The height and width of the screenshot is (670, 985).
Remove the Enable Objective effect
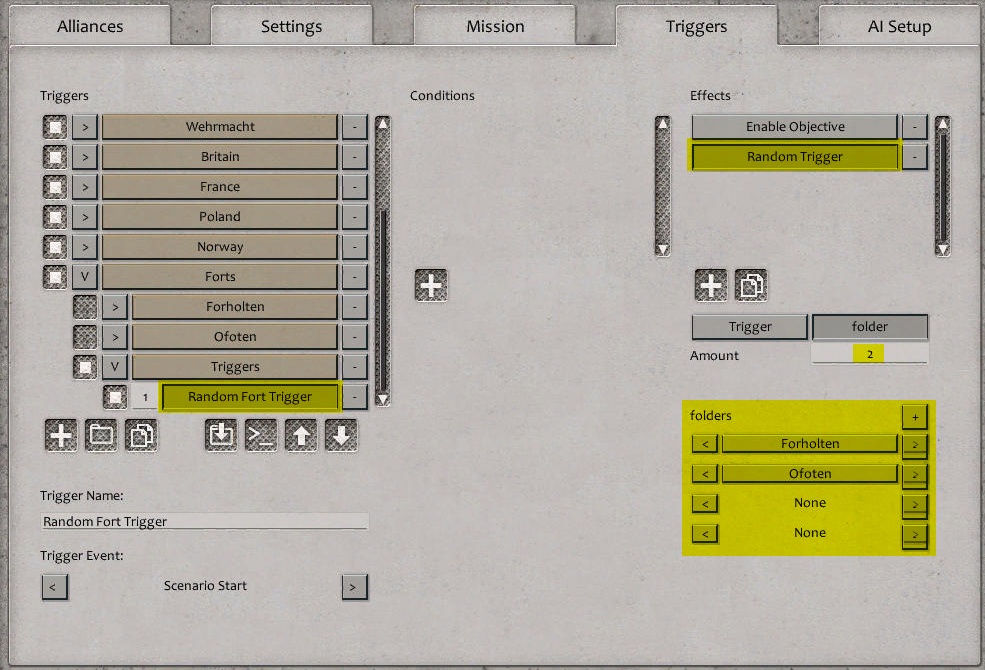tap(915, 127)
